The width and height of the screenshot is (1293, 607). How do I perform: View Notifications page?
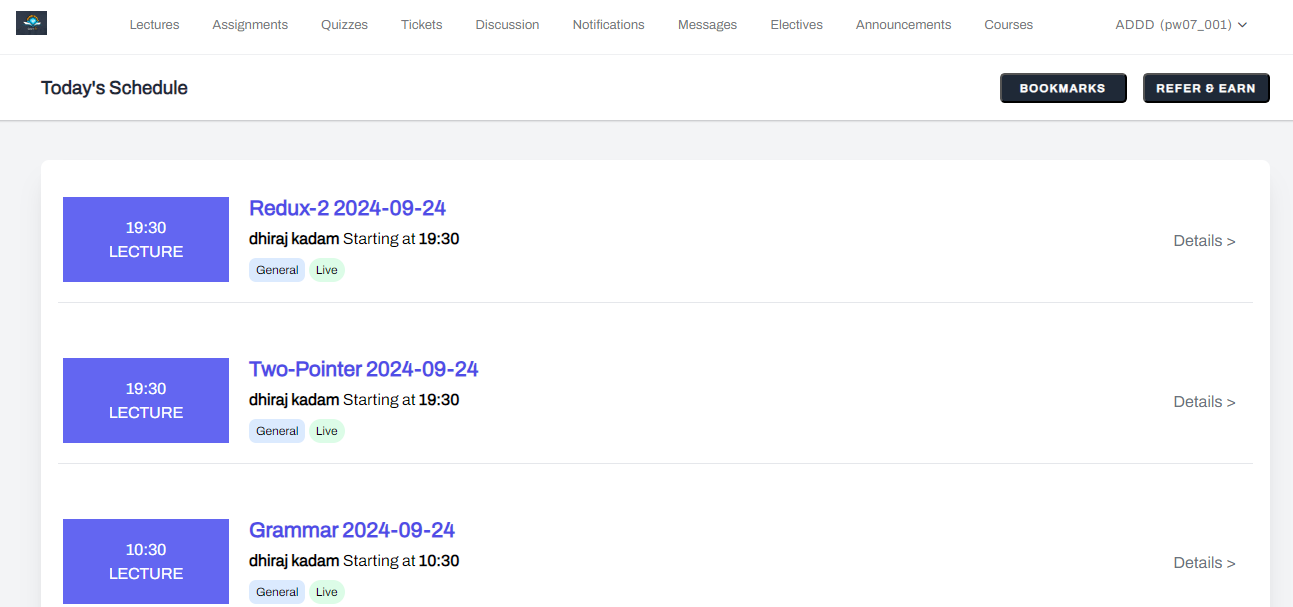tap(608, 25)
